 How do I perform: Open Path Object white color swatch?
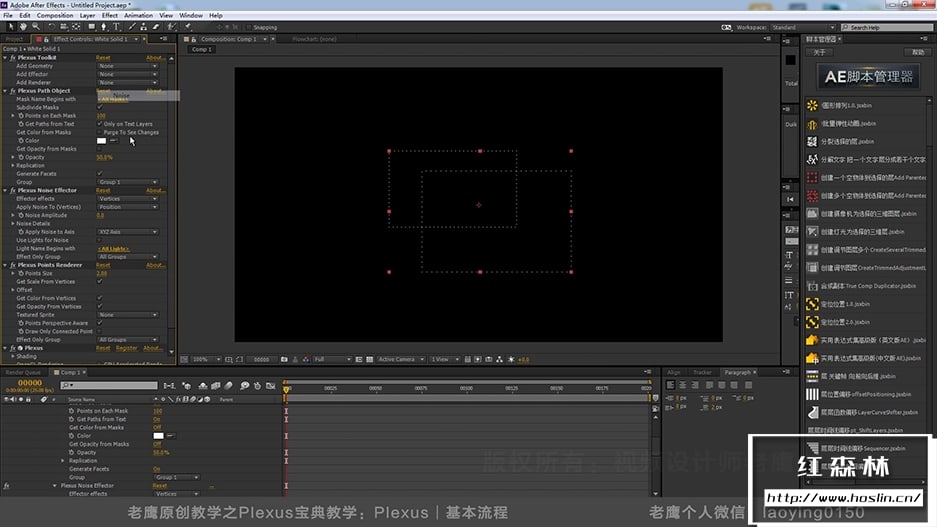point(102,141)
